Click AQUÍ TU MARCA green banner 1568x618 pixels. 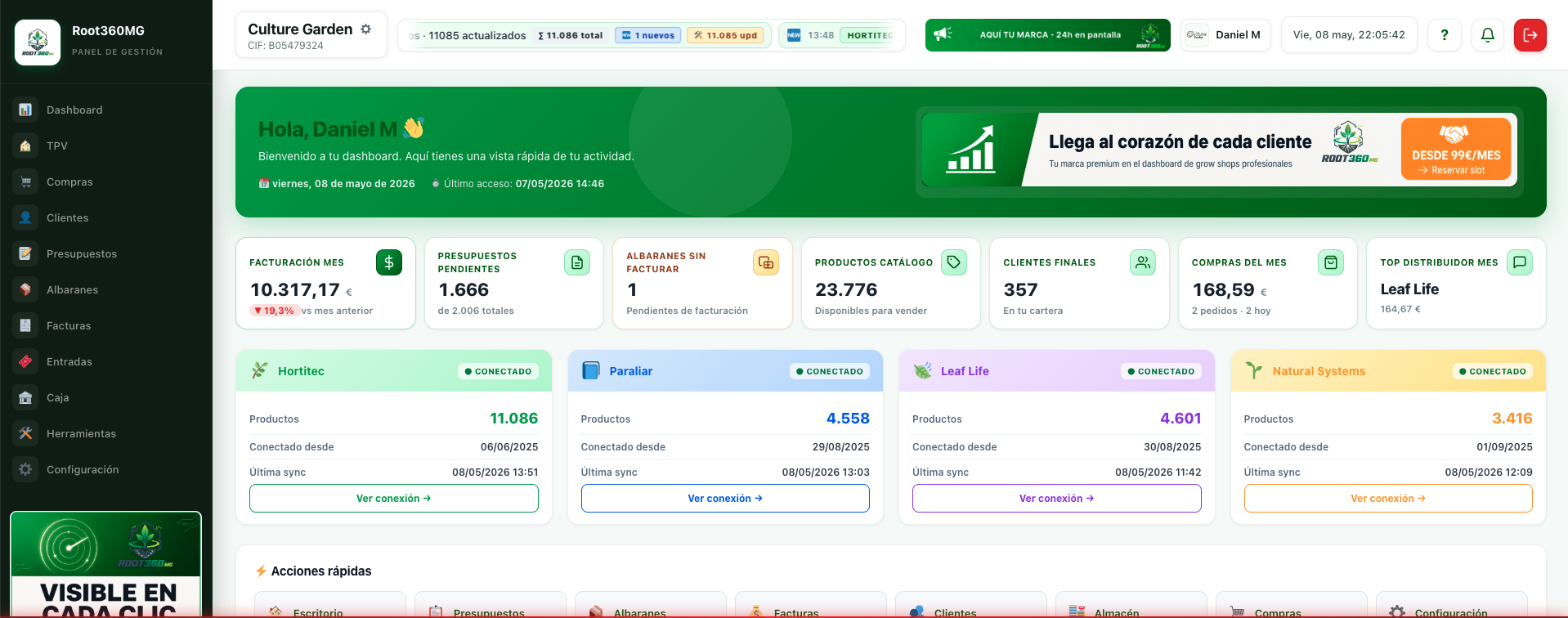1048,35
